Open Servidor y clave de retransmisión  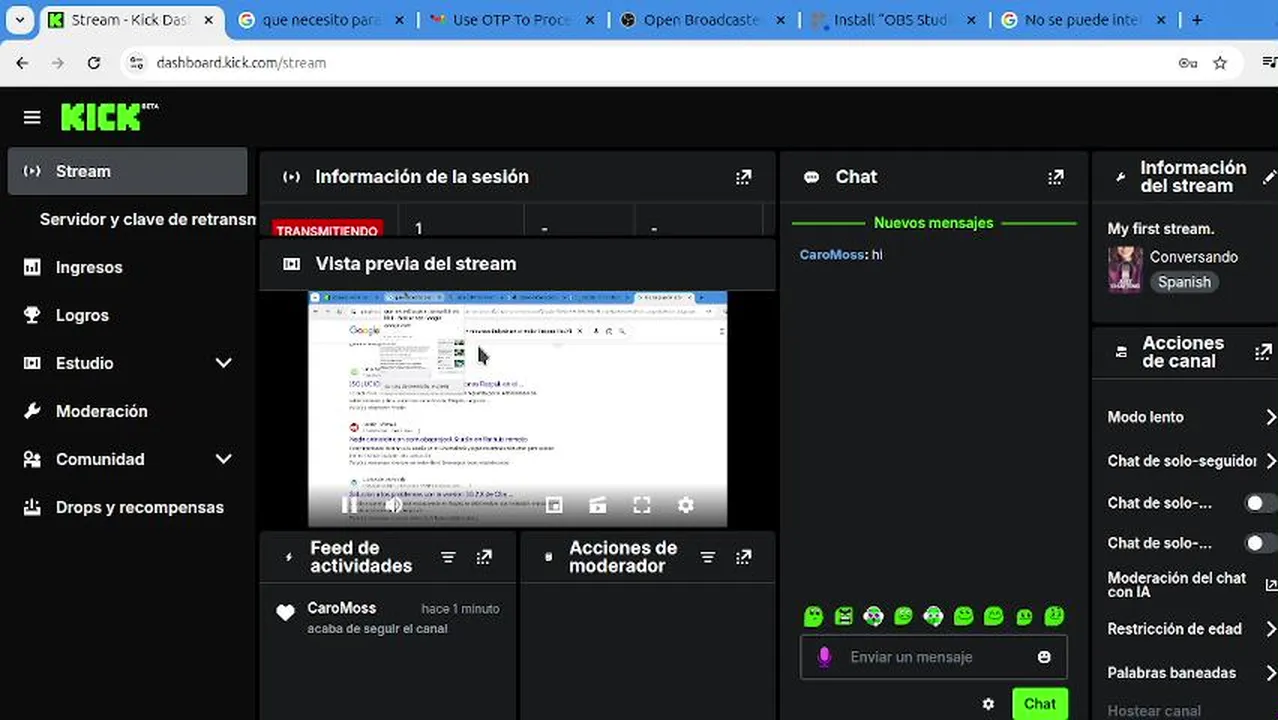tap(147, 219)
